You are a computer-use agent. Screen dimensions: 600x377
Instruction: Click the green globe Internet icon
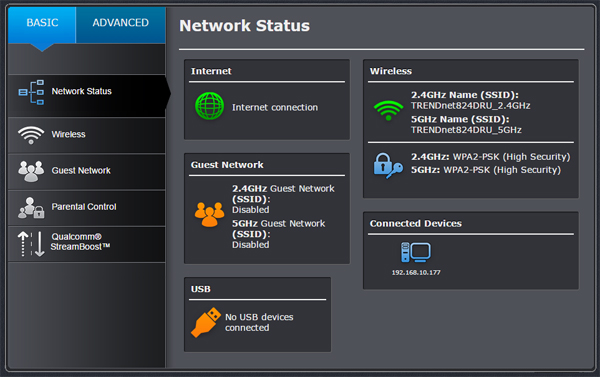click(x=209, y=106)
